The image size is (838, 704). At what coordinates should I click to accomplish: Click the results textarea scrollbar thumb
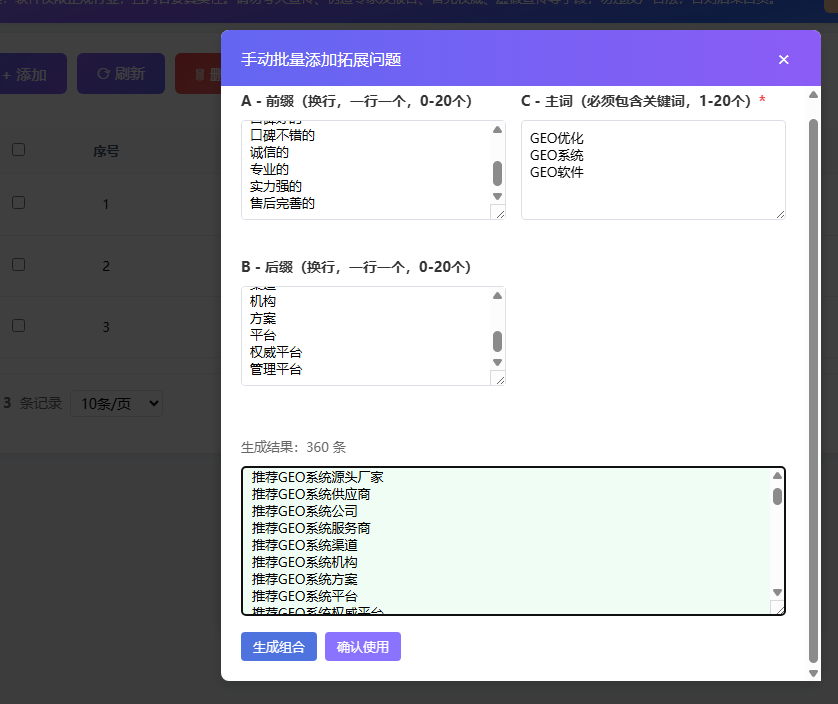tap(778, 497)
